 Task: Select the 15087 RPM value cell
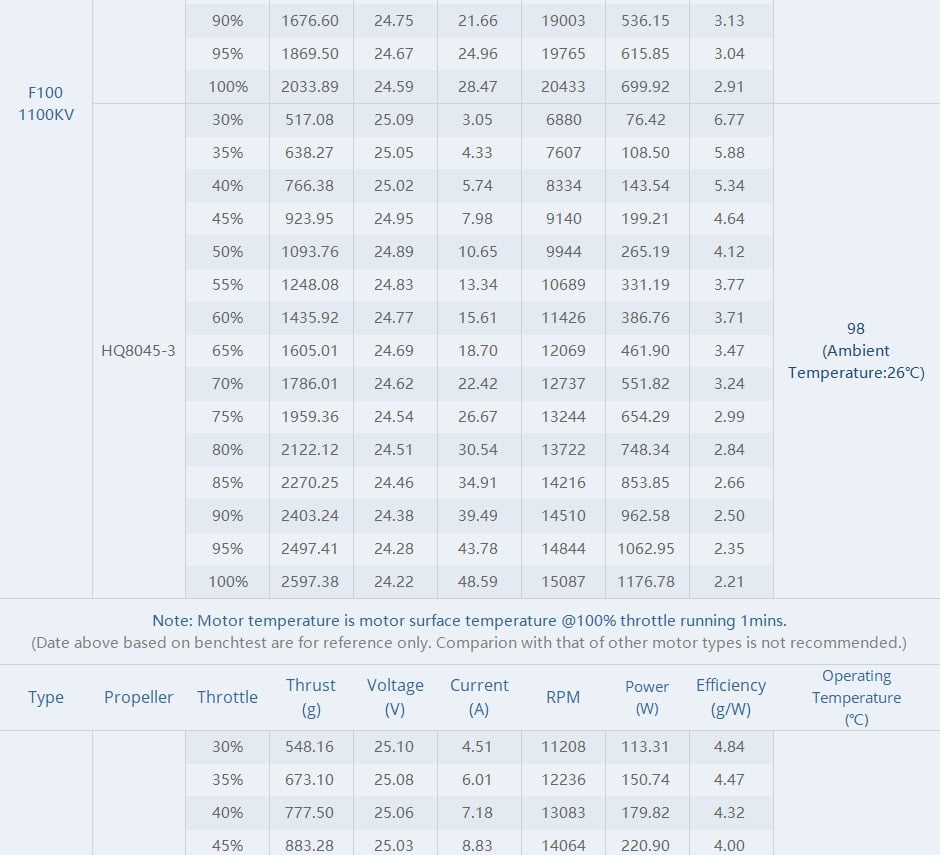[563, 581]
